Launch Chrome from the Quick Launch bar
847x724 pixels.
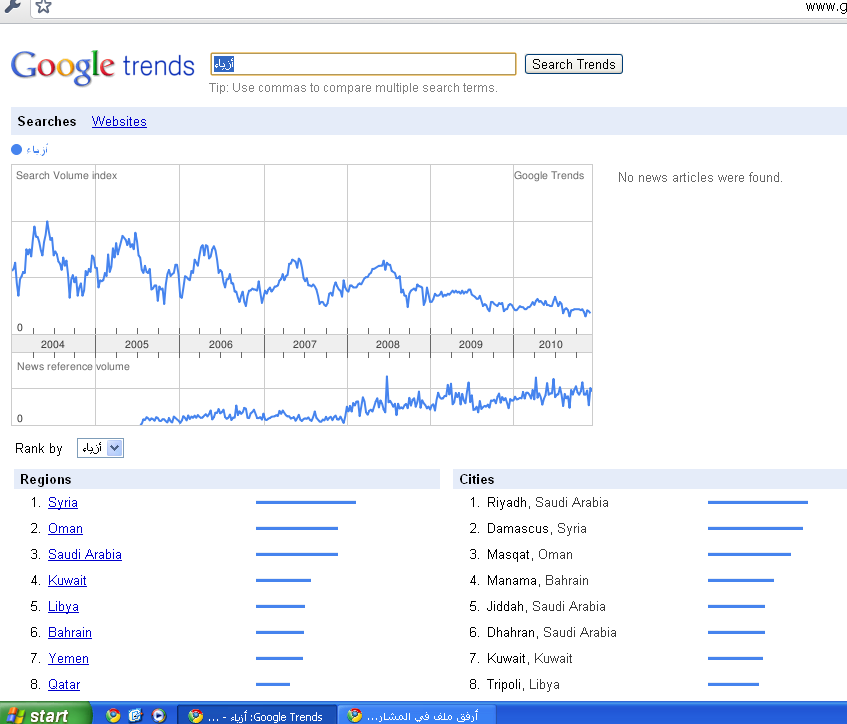coord(113,715)
